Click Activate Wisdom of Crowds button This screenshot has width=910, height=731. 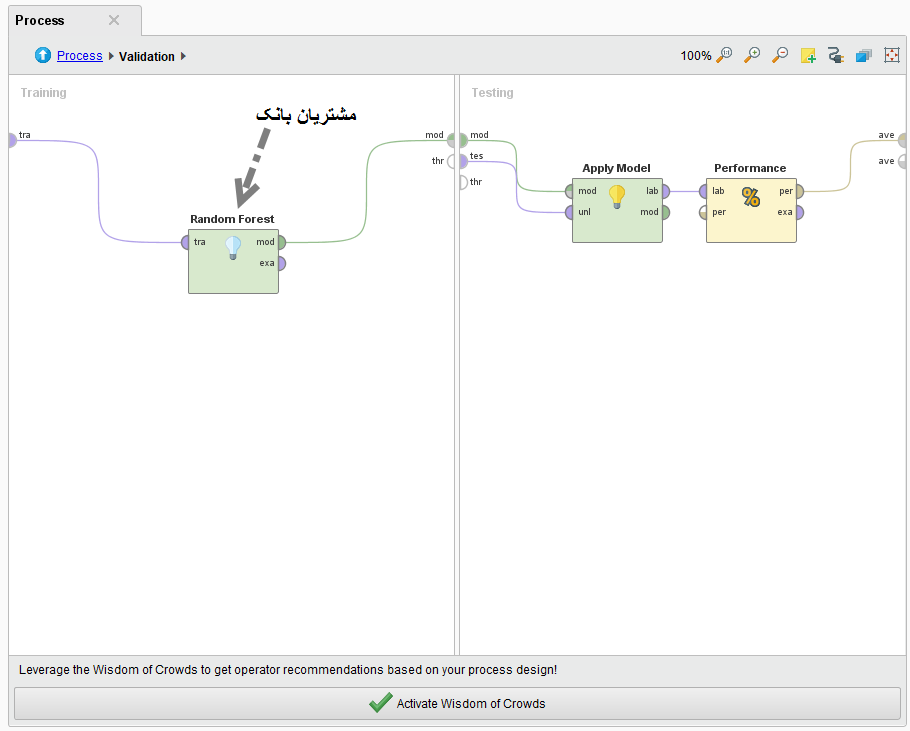coord(457,703)
